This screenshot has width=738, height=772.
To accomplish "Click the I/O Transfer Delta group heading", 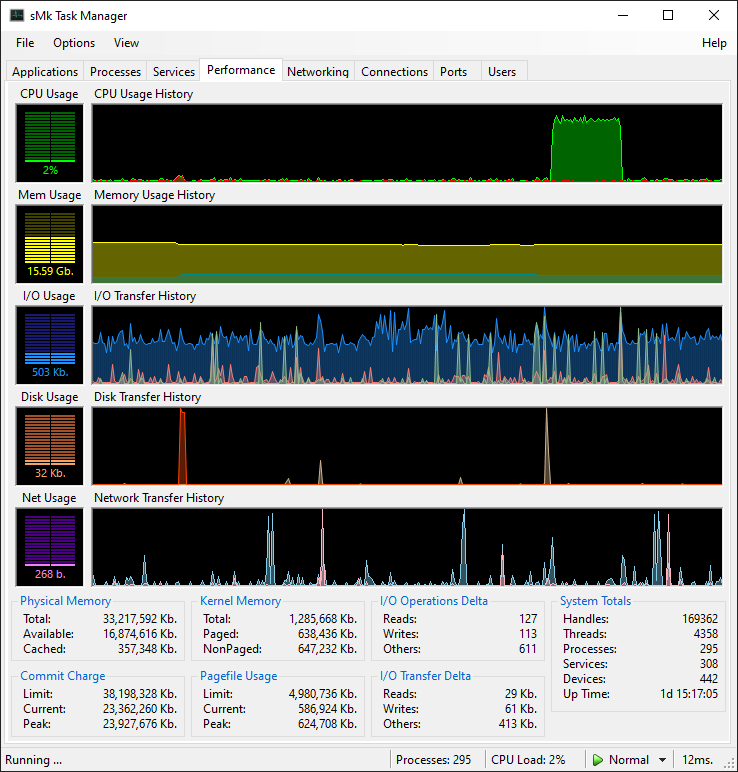I will pos(425,676).
